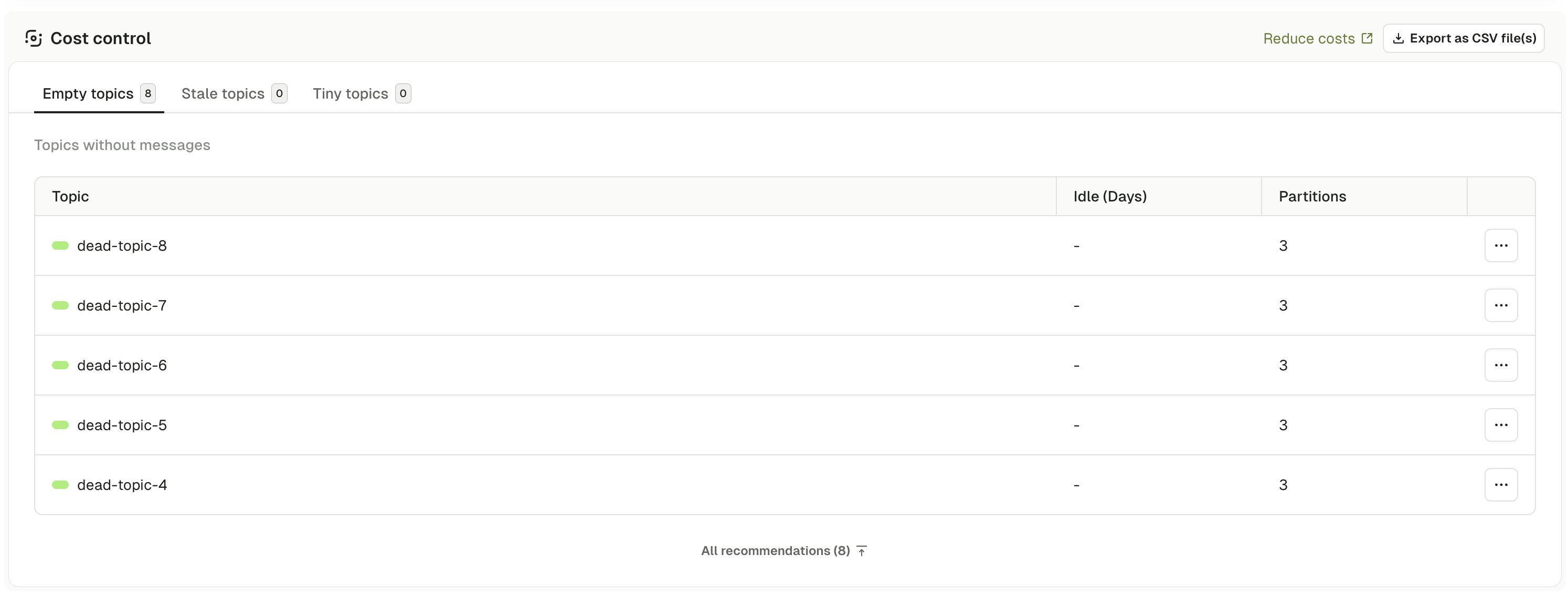This screenshot has width=1568, height=597.
Task: Click the green status icon beside dead-topic-8
Action: pyautogui.click(x=60, y=245)
